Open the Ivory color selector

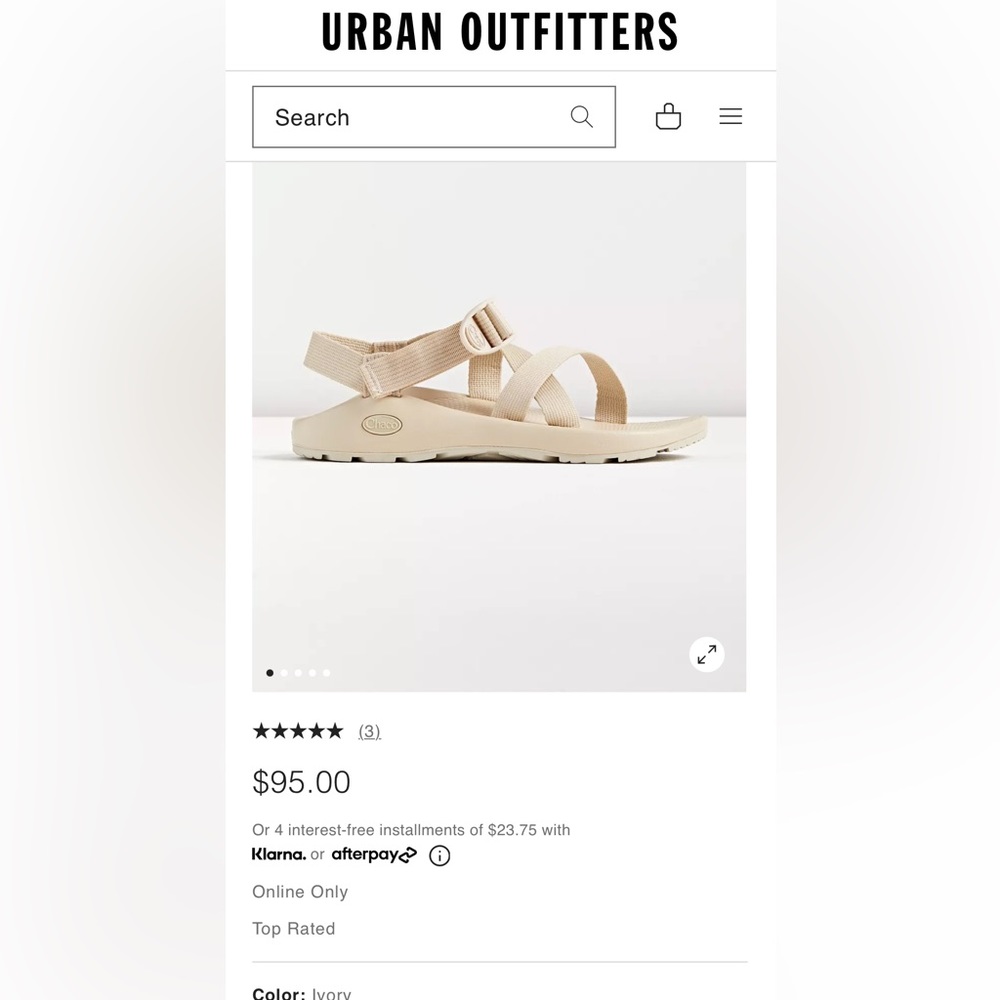[303, 992]
